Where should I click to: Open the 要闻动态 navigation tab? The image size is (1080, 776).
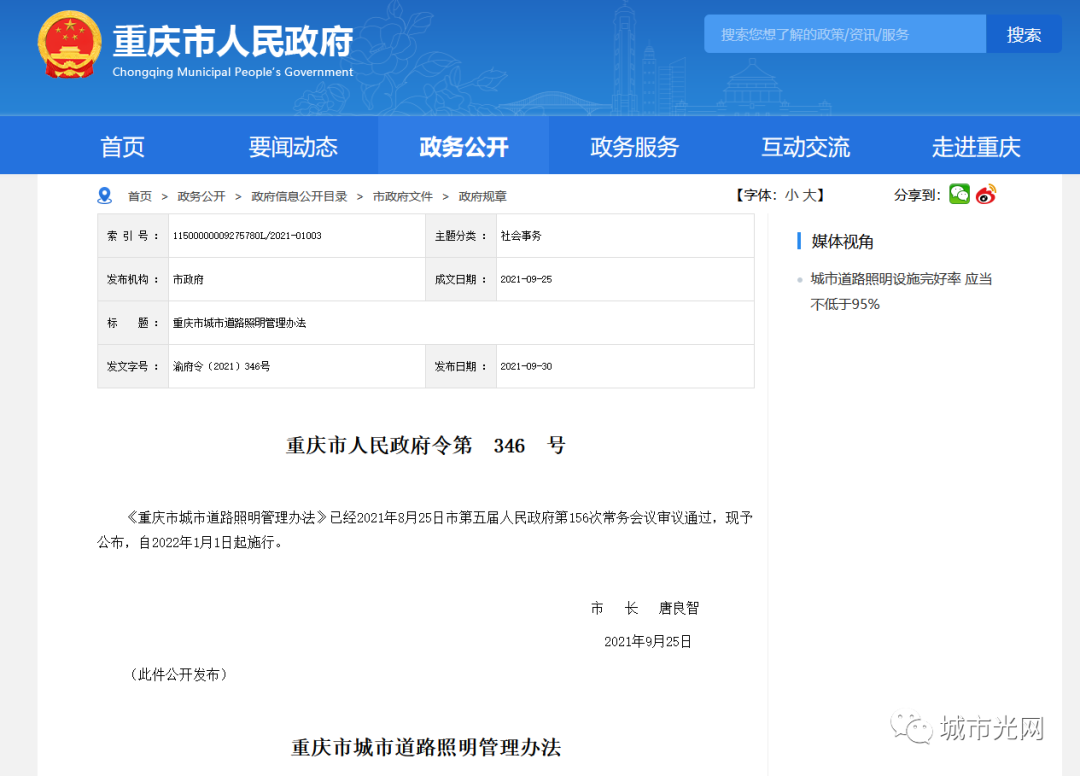click(293, 147)
